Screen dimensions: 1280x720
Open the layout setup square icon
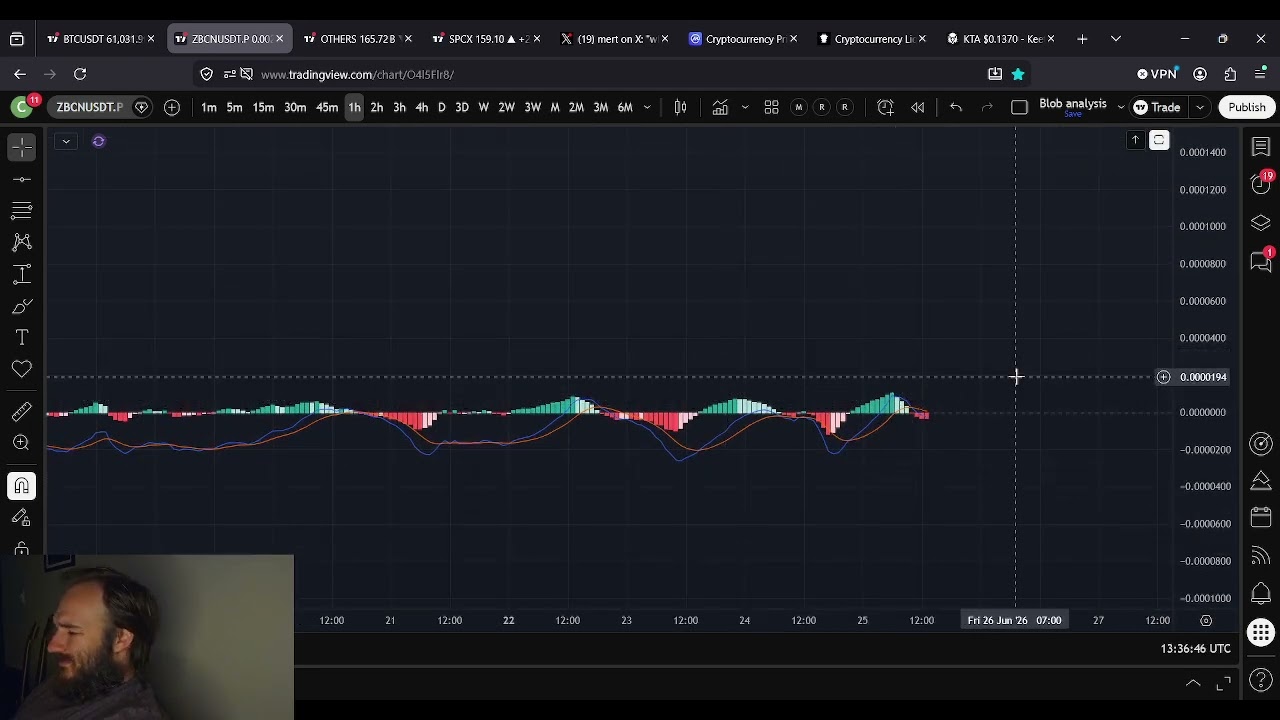(x=1019, y=107)
